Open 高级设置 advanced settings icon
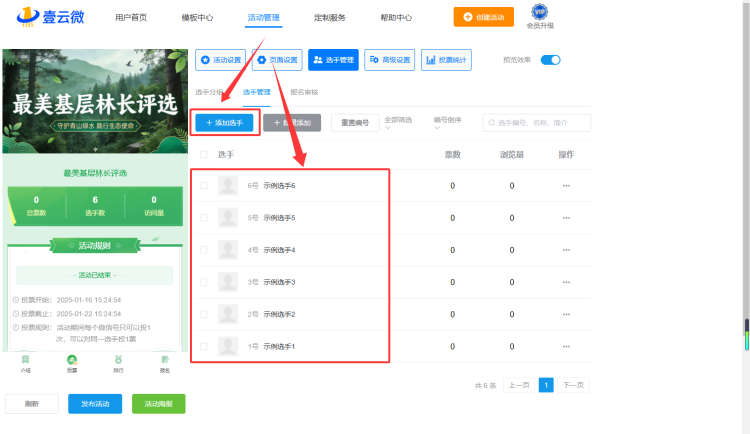 point(374,60)
